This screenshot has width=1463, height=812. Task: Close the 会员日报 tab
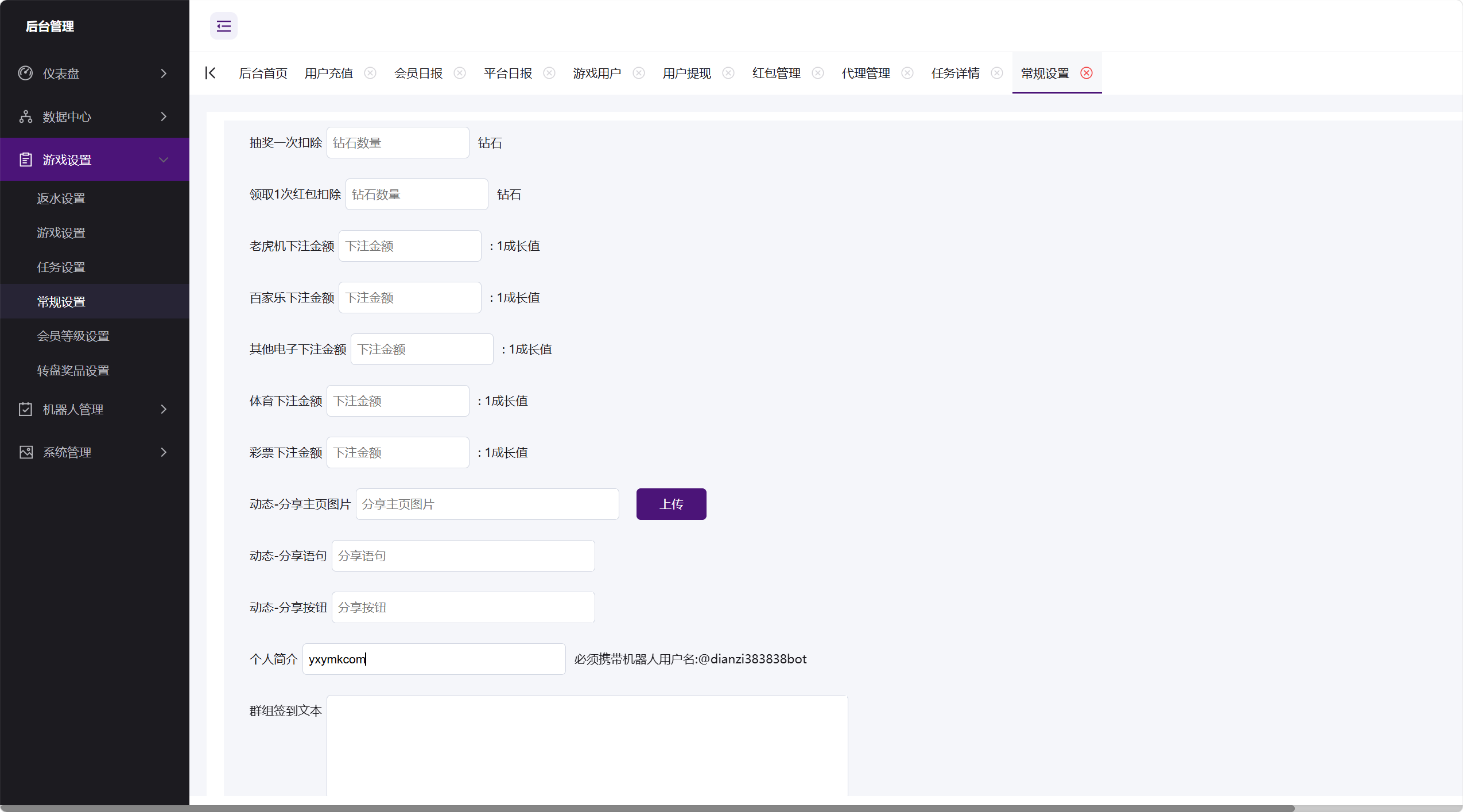pos(460,73)
